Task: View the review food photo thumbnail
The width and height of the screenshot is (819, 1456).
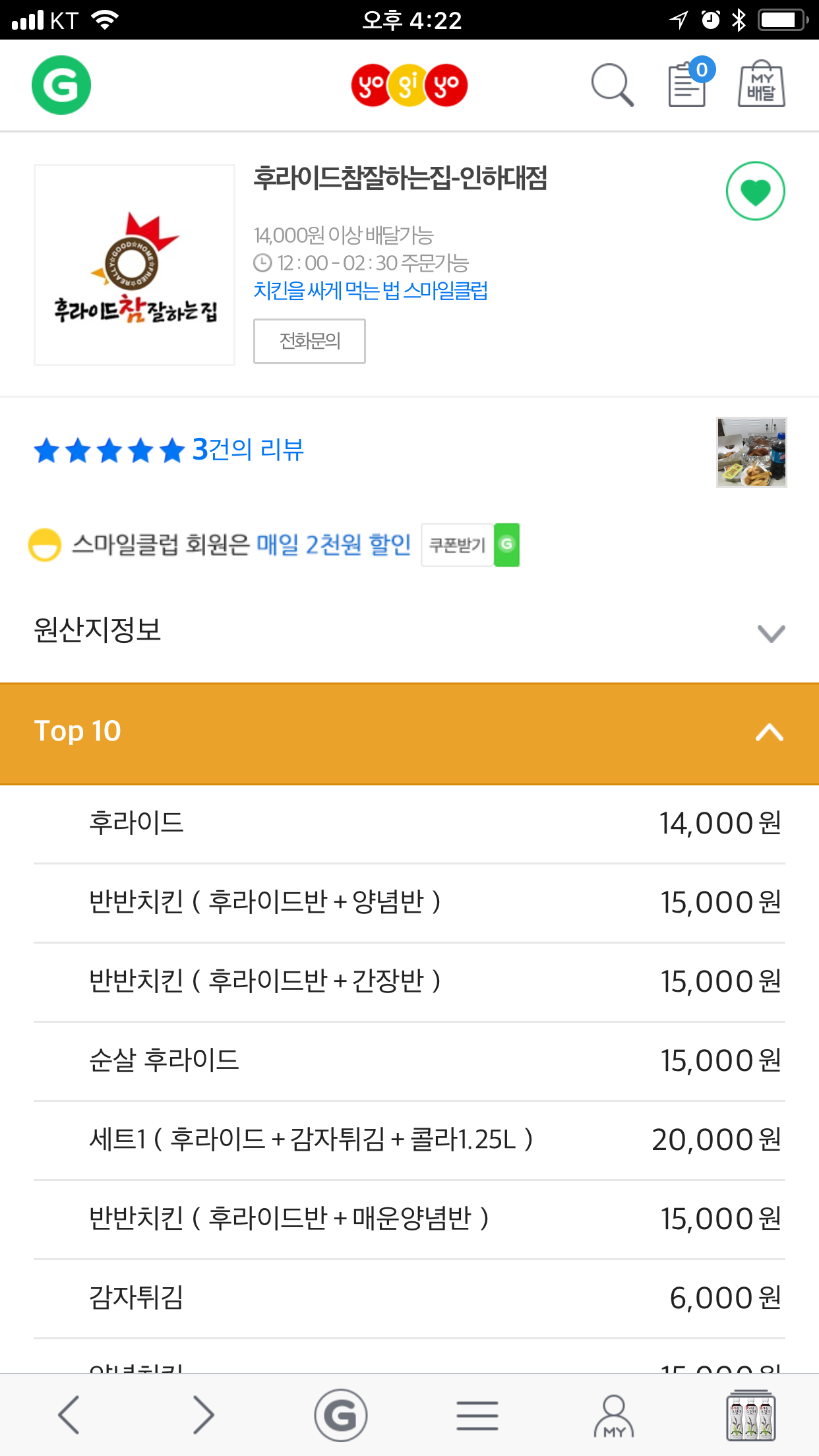Action: [751, 452]
